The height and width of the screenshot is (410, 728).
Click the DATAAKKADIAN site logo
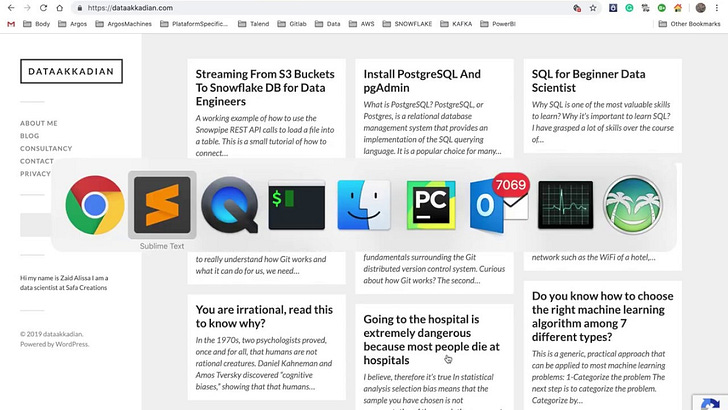71,71
